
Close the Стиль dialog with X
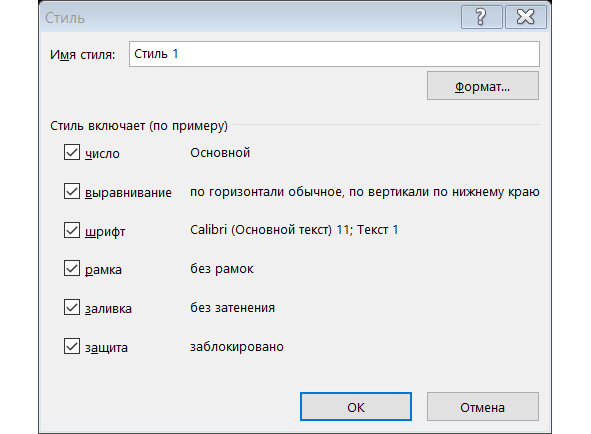pos(525,17)
